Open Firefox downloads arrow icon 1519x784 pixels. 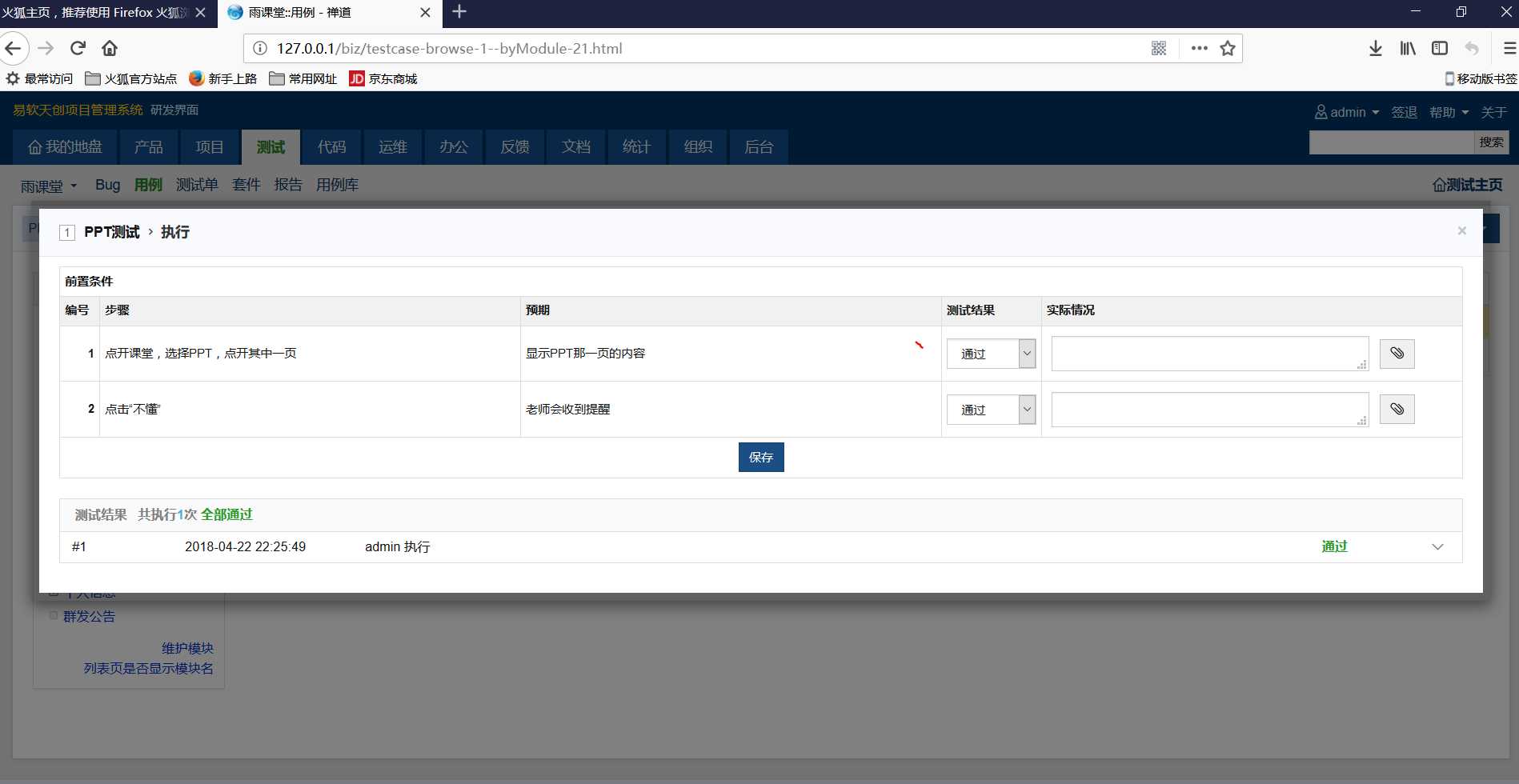tap(1375, 48)
